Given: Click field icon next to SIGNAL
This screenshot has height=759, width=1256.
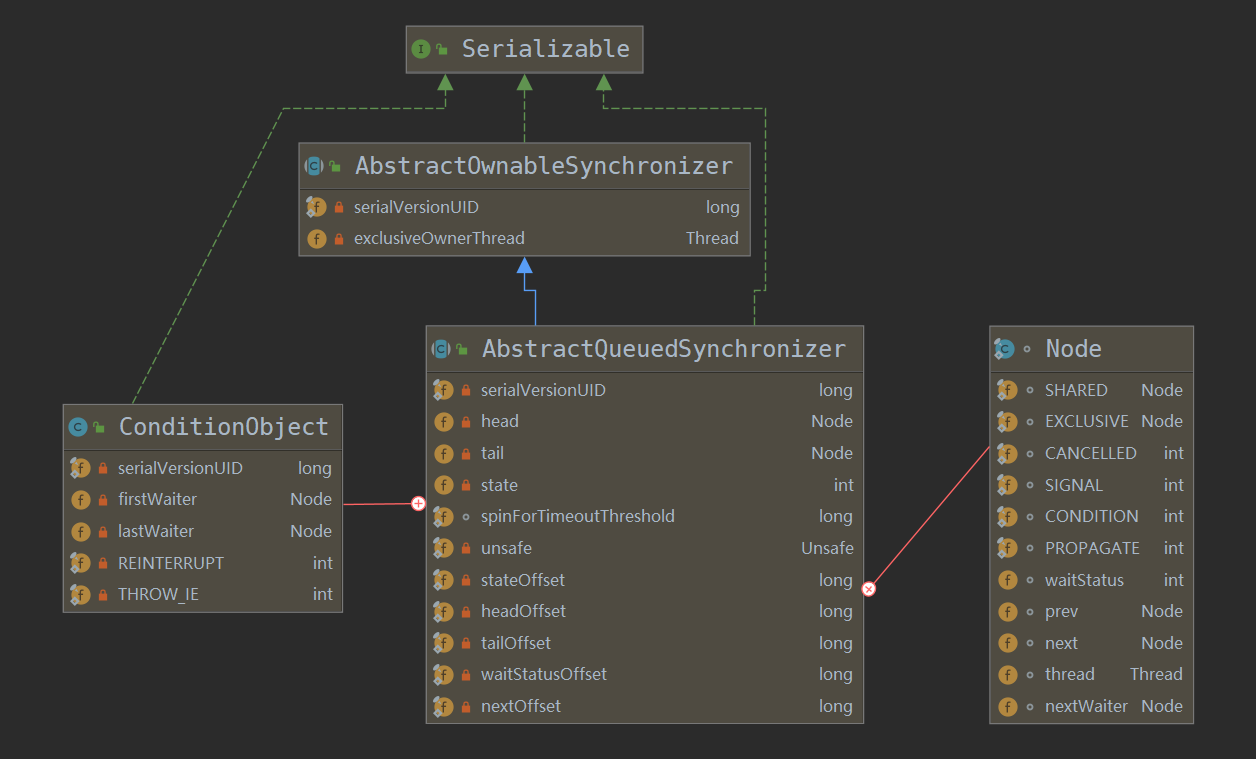Looking at the screenshot, I should [1007, 485].
